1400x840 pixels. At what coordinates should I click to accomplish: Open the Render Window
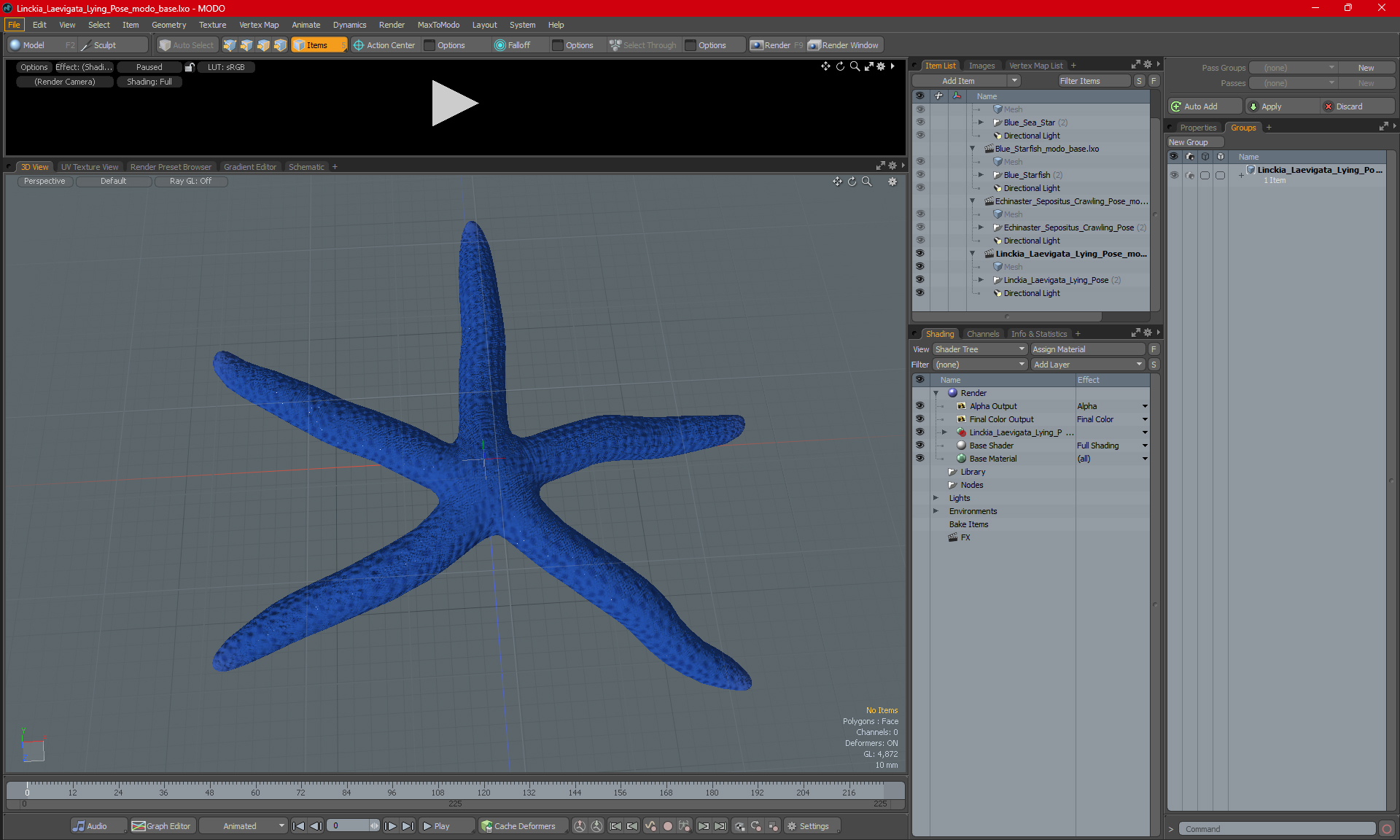pos(844,45)
